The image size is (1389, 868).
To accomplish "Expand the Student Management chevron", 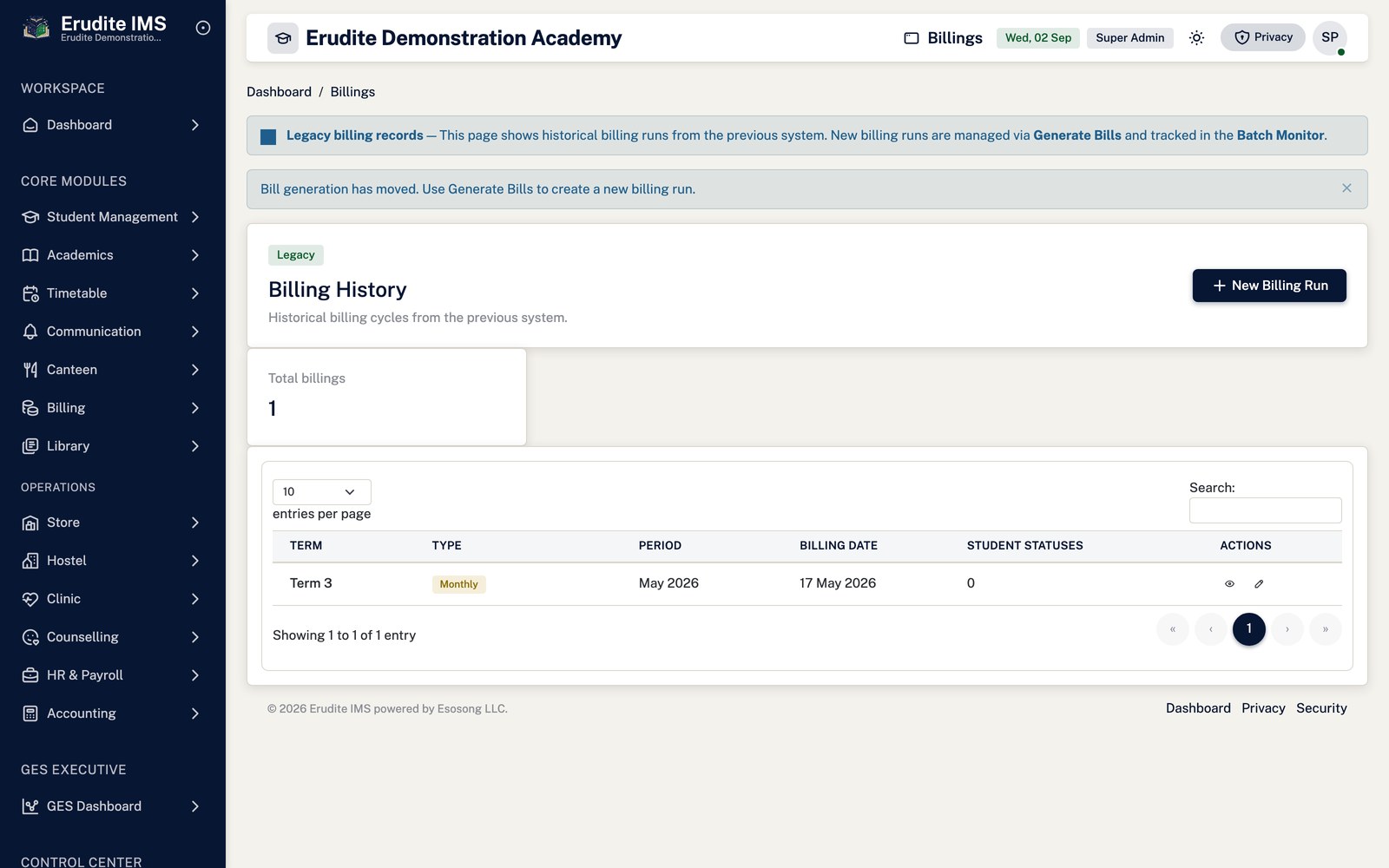I will pyautogui.click(x=195, y=217).
